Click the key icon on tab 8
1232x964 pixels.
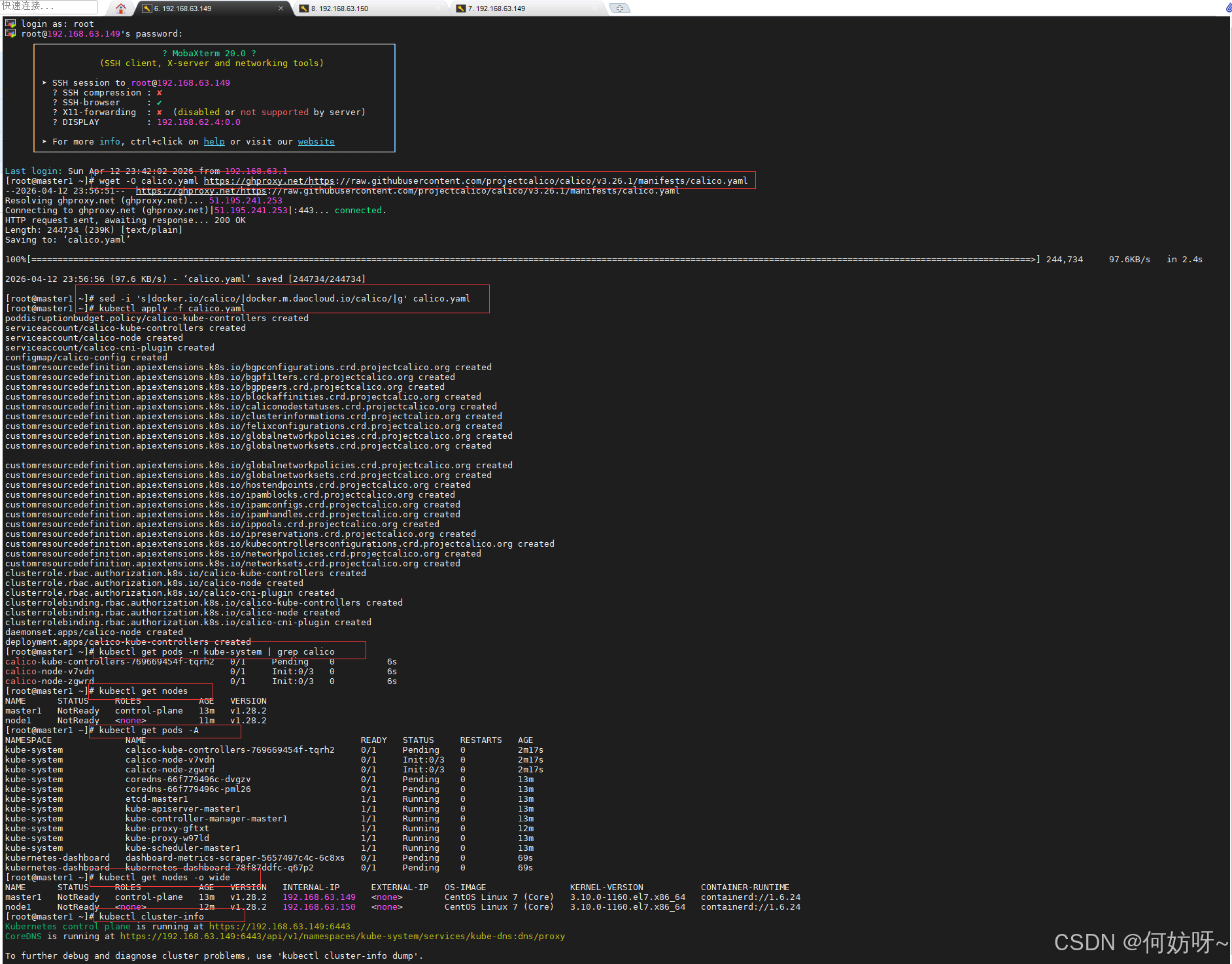[304, 9]
